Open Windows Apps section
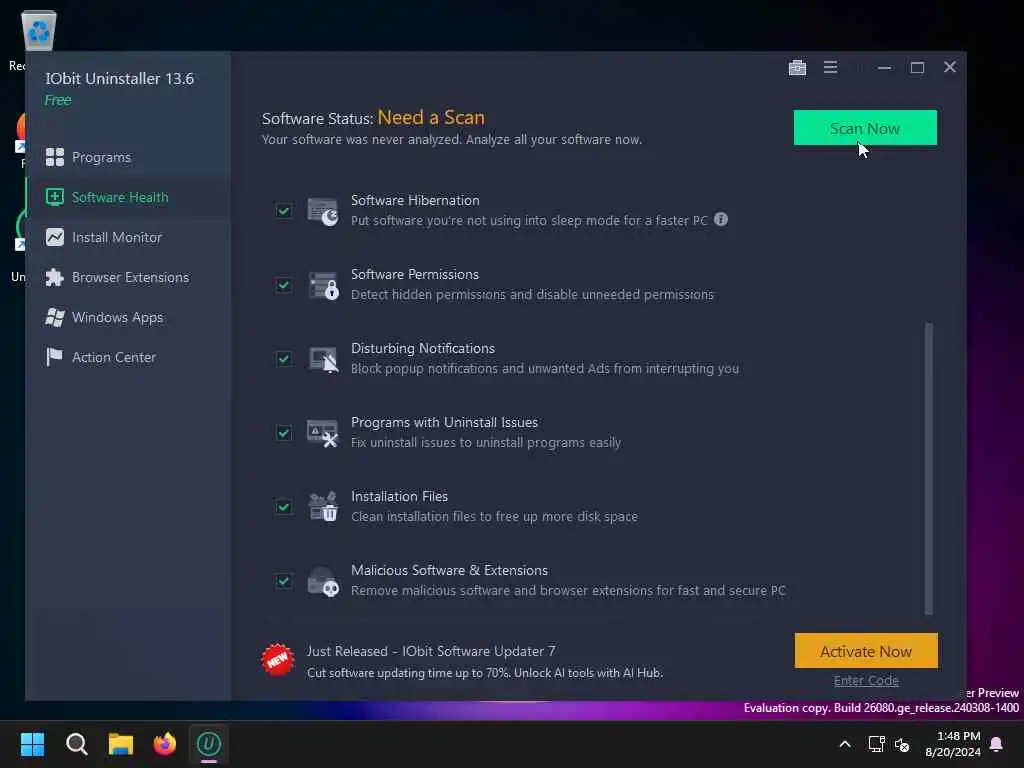1024x768 pixels. pyautogui.click(x=129, y=317)
